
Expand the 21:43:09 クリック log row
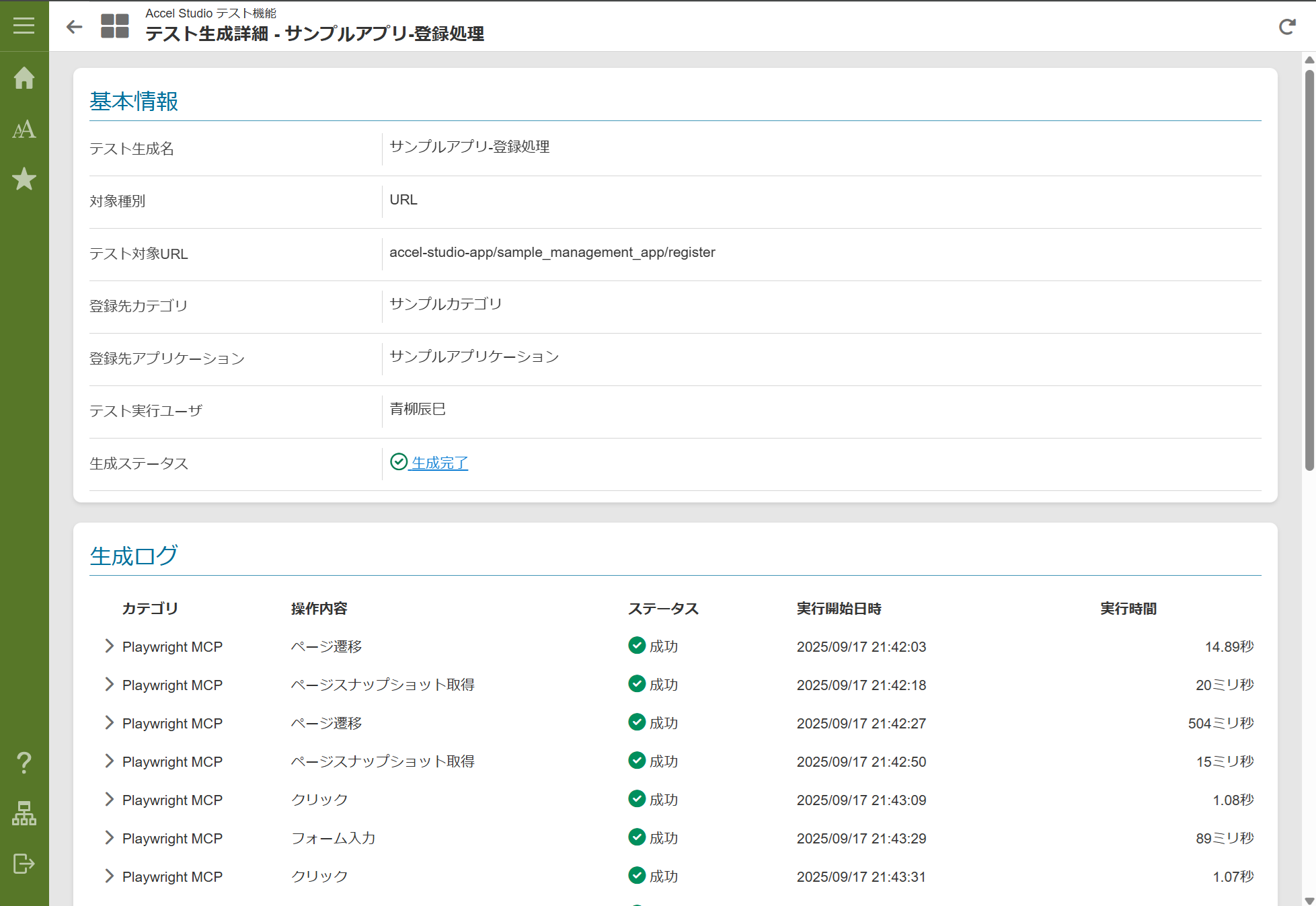[x=109, y=800]
